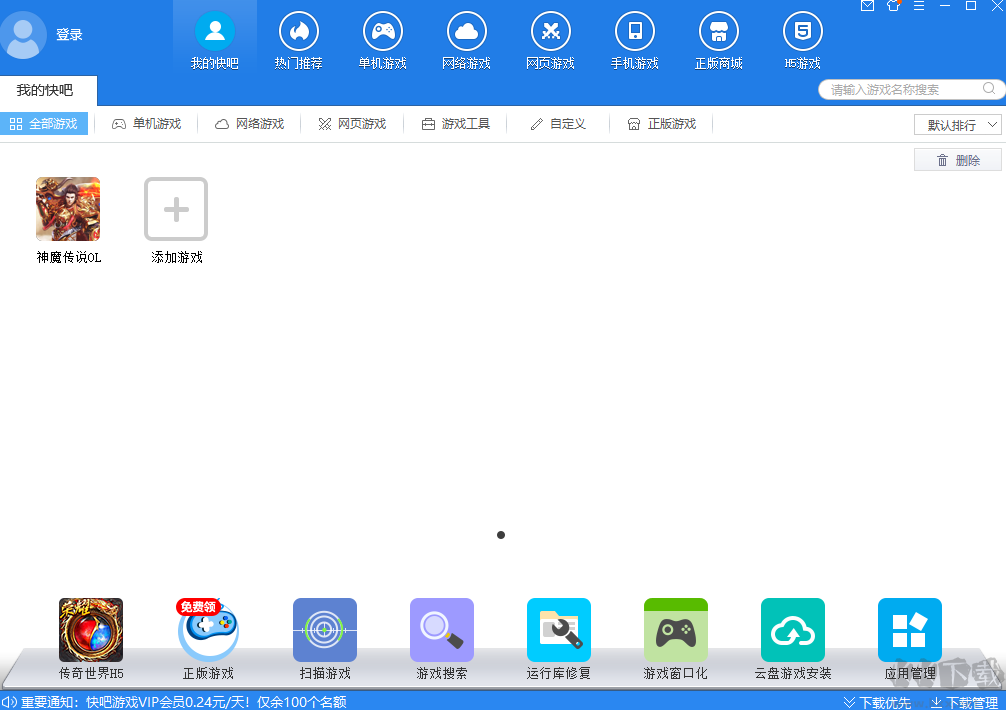Select the 游戏工具 filter

[455, 124]
